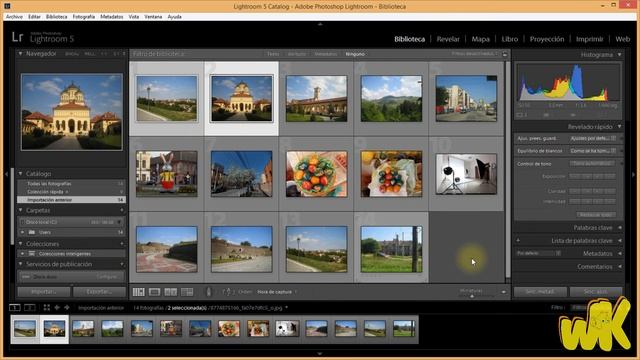The height and width of the screenshot is (360, 640).
Task: Switch to survey view in the toolbar
Action: pyautogui.click(x=187, y=292)
